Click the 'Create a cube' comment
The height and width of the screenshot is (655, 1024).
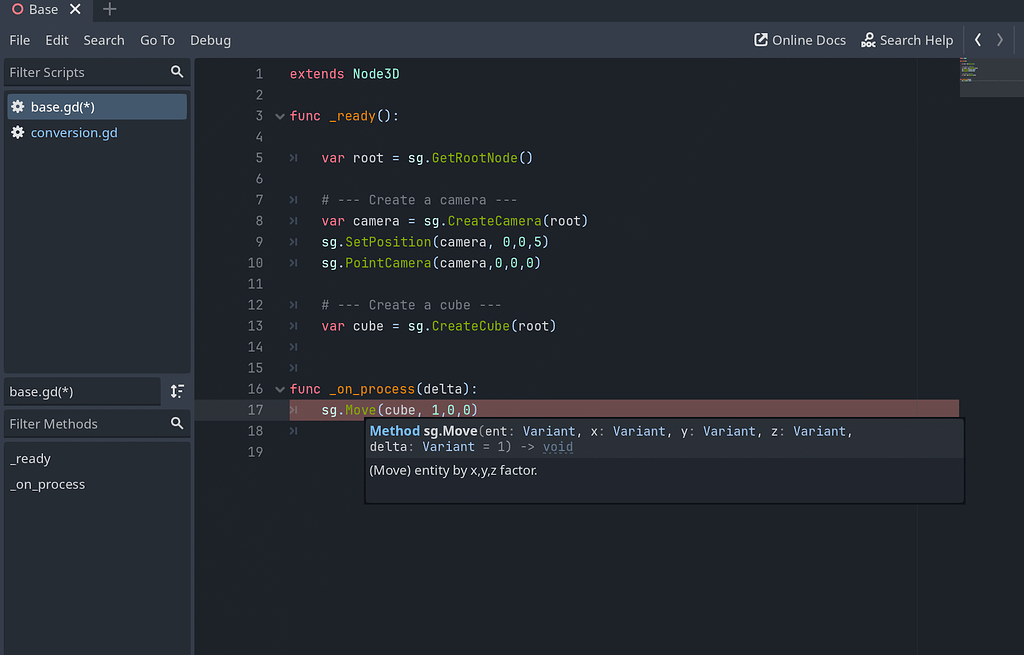[411, 305]
